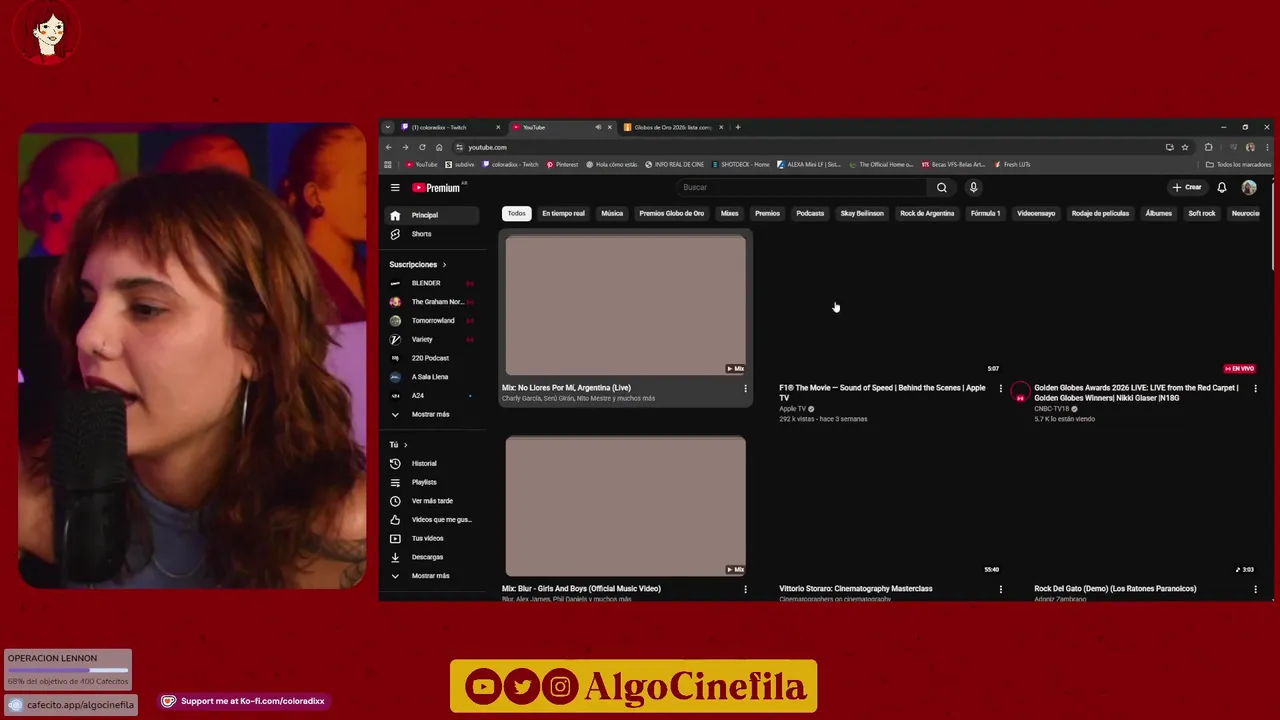Open Mix: Blur Girls And Boys thumbnail
1280x720 pixels.
pyautogui.click(x=625, y=506)
